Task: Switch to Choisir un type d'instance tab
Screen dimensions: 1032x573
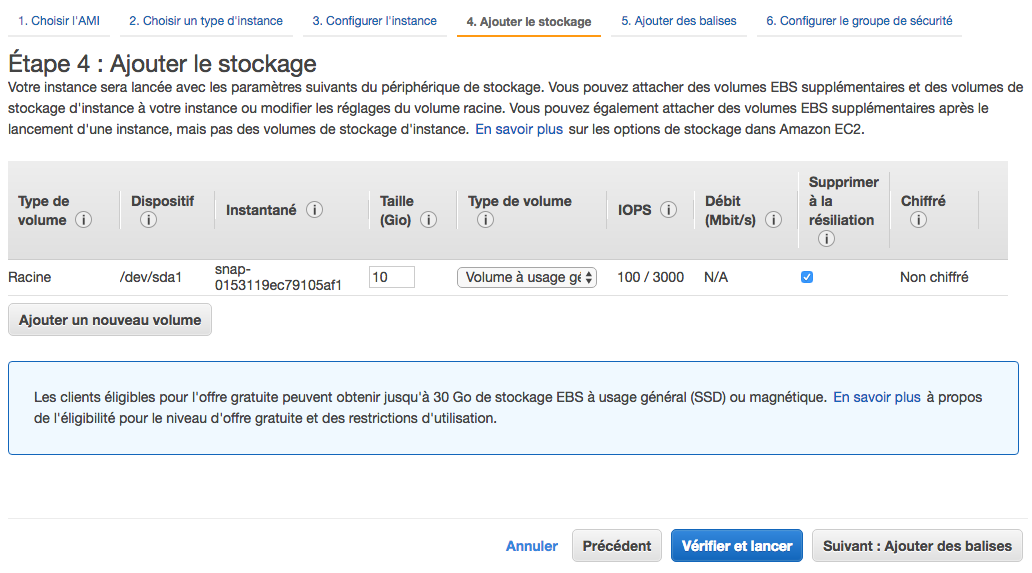Action: click(206, 21)
